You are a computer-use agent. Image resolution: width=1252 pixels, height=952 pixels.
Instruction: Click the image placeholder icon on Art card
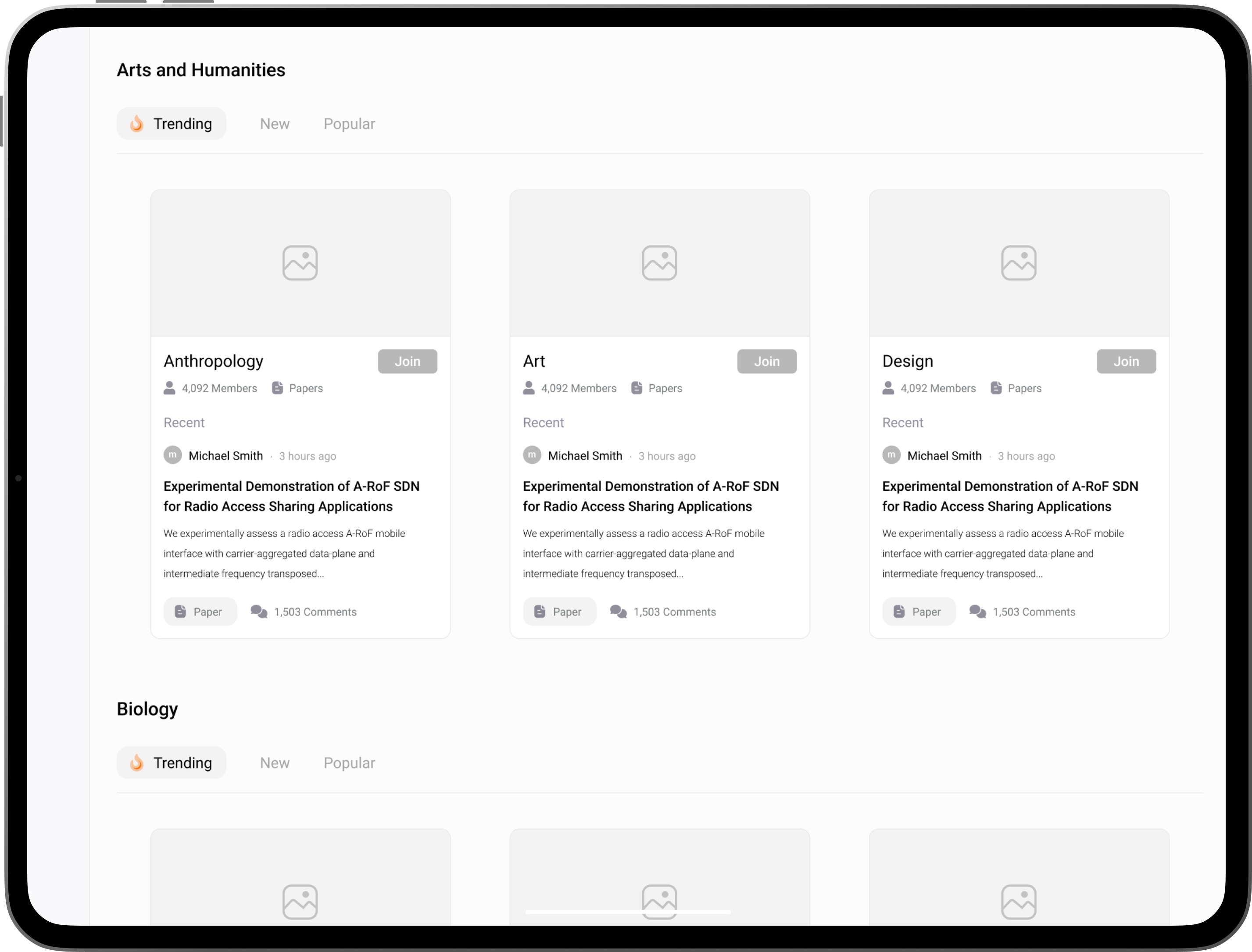[659, 263]
